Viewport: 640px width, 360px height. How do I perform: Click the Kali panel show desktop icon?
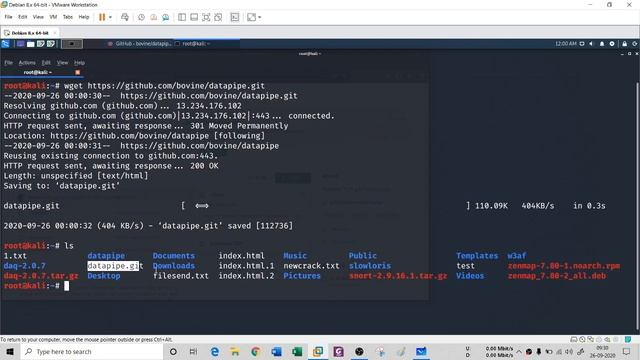(x=20, y=44)
